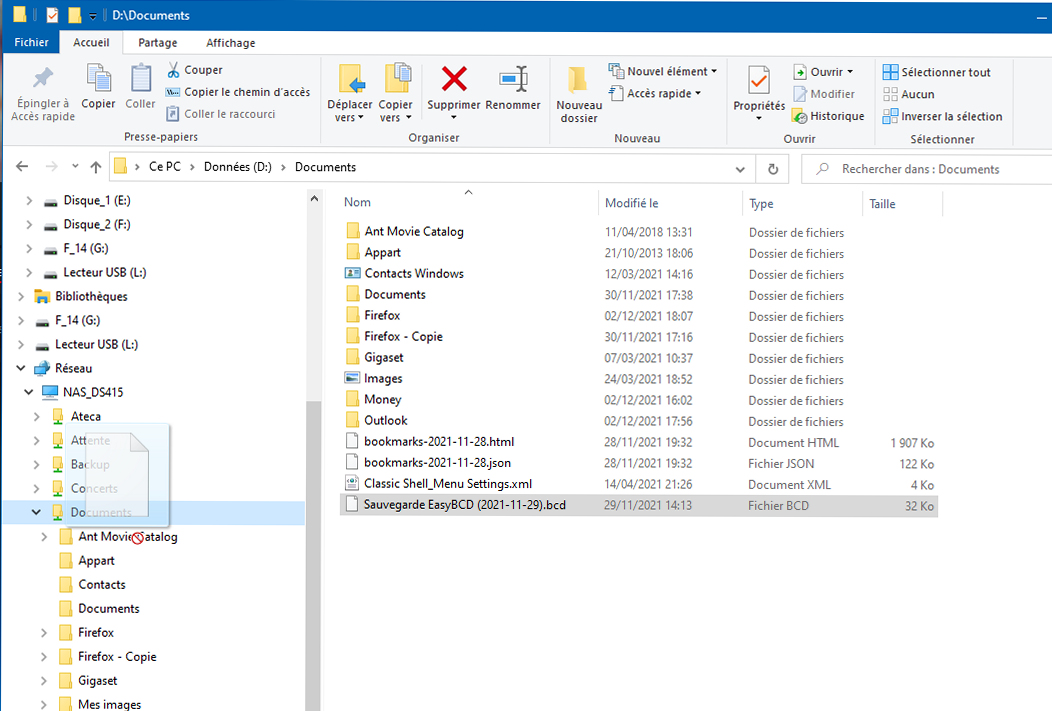The image size is (1052, 711).
Task: Click the Rechercher dans Documents search field
Action: [930, 169]
